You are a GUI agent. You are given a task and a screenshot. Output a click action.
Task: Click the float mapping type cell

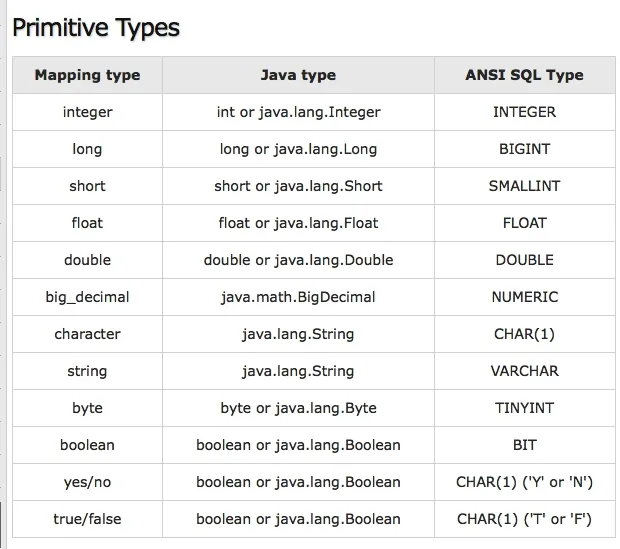[87, 223]
